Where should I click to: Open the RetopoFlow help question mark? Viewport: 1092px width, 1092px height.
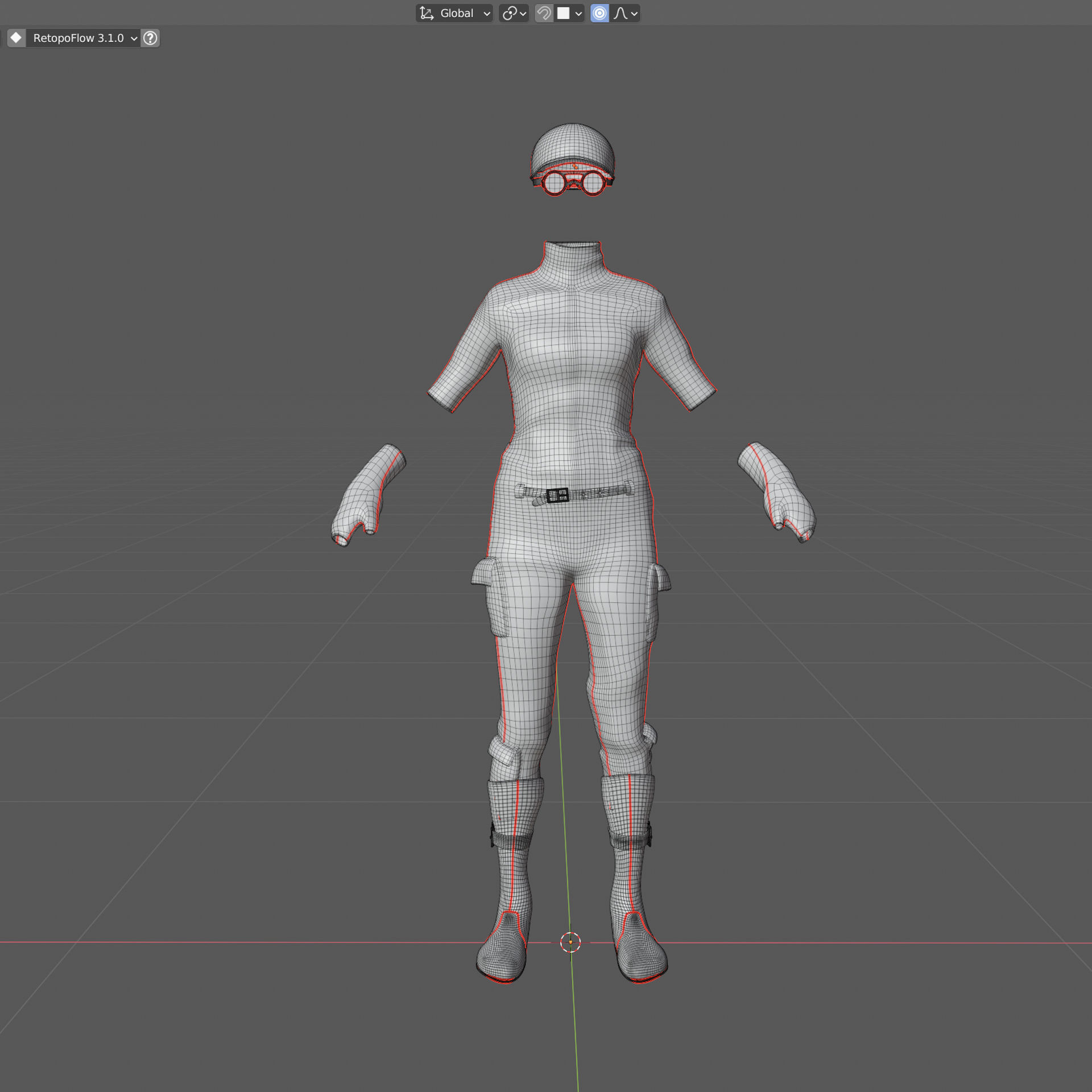150,38
